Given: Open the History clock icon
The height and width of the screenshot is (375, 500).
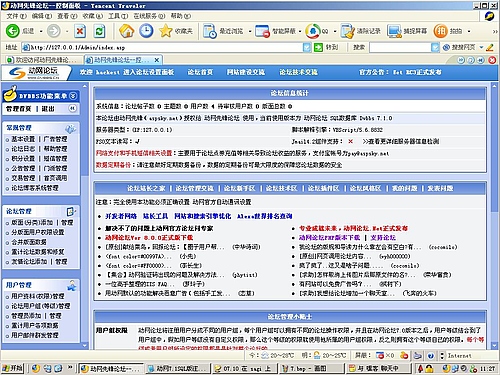Looking at the screenshot, I should tap(146, 31).
